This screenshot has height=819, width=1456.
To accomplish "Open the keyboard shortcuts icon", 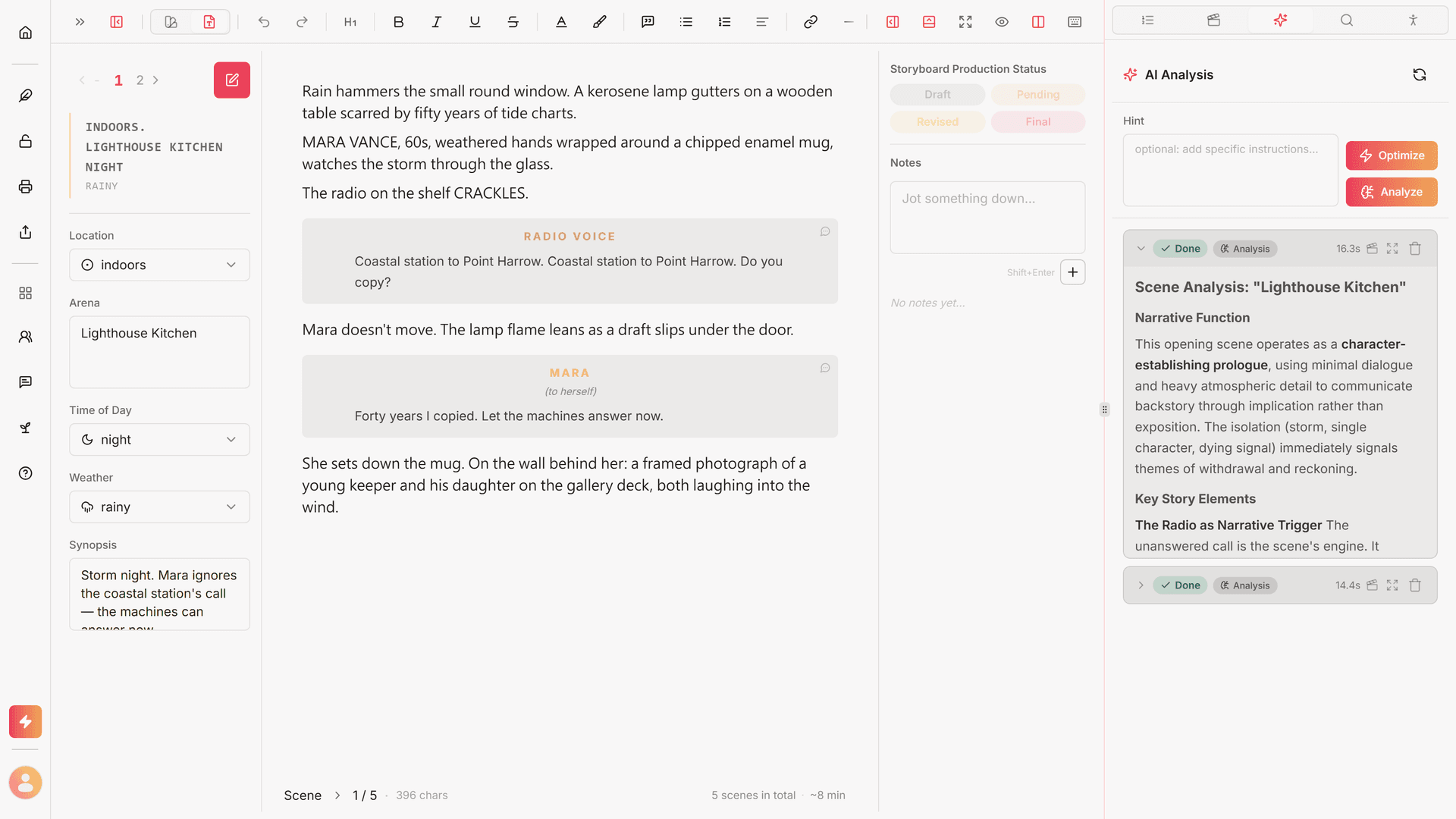I will coord(1075,22).
